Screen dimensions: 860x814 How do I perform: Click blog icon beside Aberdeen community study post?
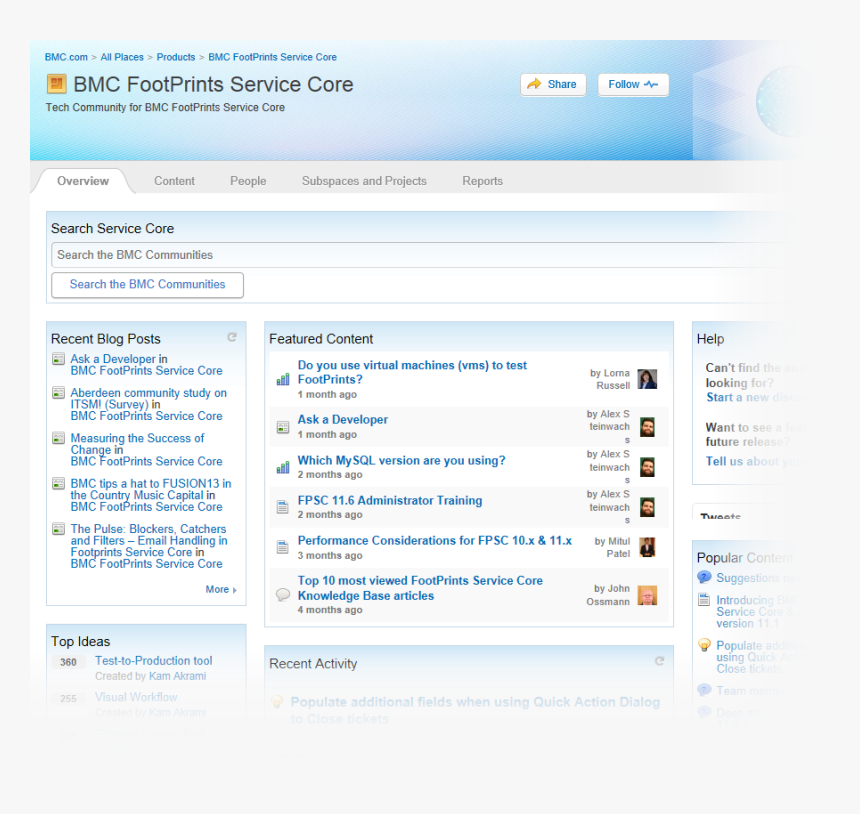coord(58,393)
